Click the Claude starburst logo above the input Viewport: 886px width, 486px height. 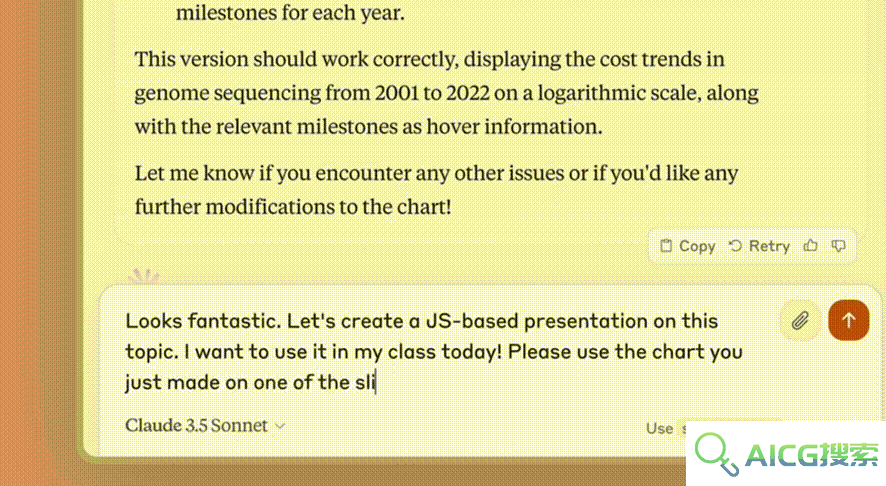click(x=144, y=276)
